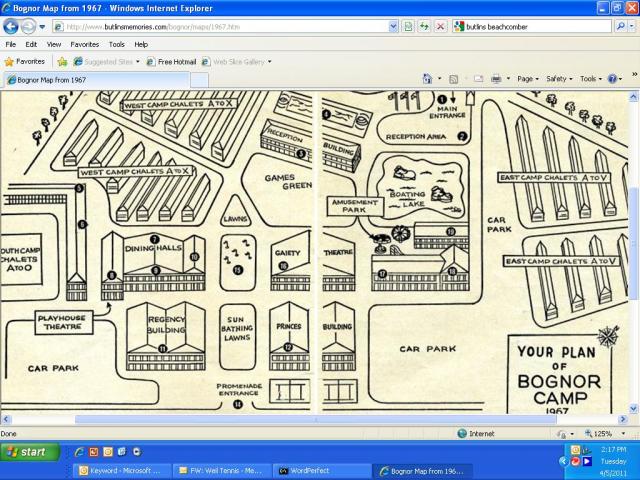This screenshot has height=480, width=640.
Task: Click the Home toolbar icon
Action: 428,78
